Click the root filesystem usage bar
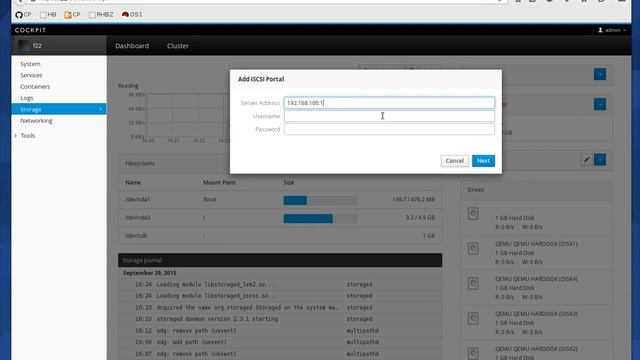This screenshot has width=640, height=360. 320,218
